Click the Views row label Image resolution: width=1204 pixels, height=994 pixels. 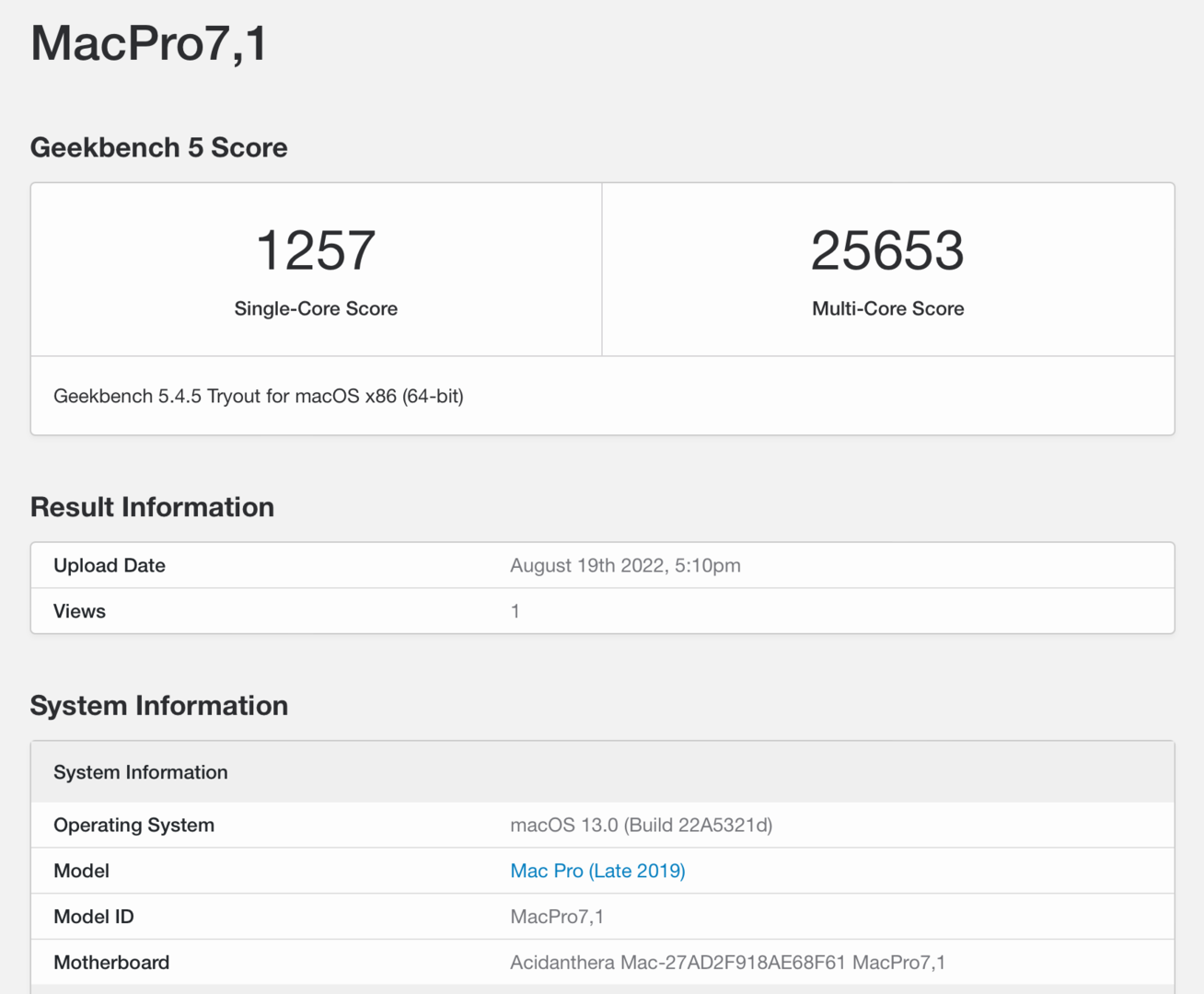pyautogui.click(x=79, y=611)
